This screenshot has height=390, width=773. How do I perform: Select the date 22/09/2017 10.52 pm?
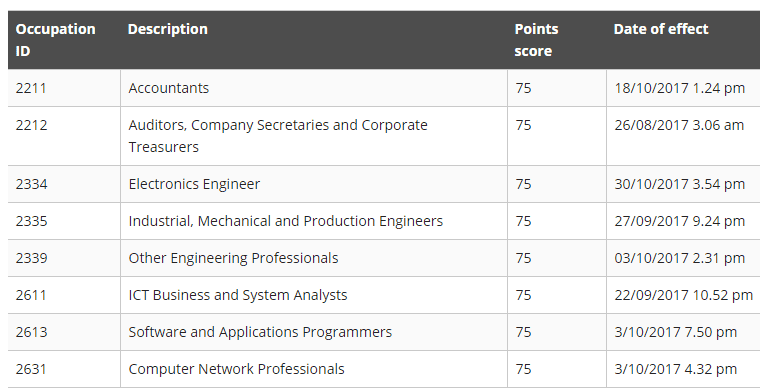click(683, 295)
